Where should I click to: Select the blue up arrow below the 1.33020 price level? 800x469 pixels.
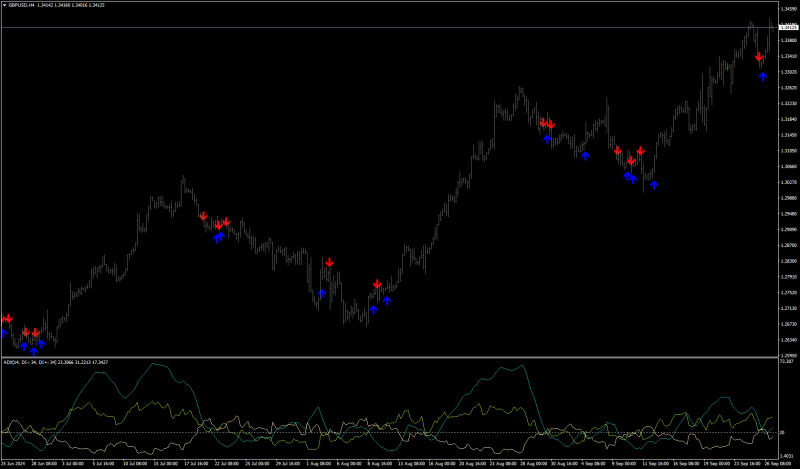(x=763, y=77)
